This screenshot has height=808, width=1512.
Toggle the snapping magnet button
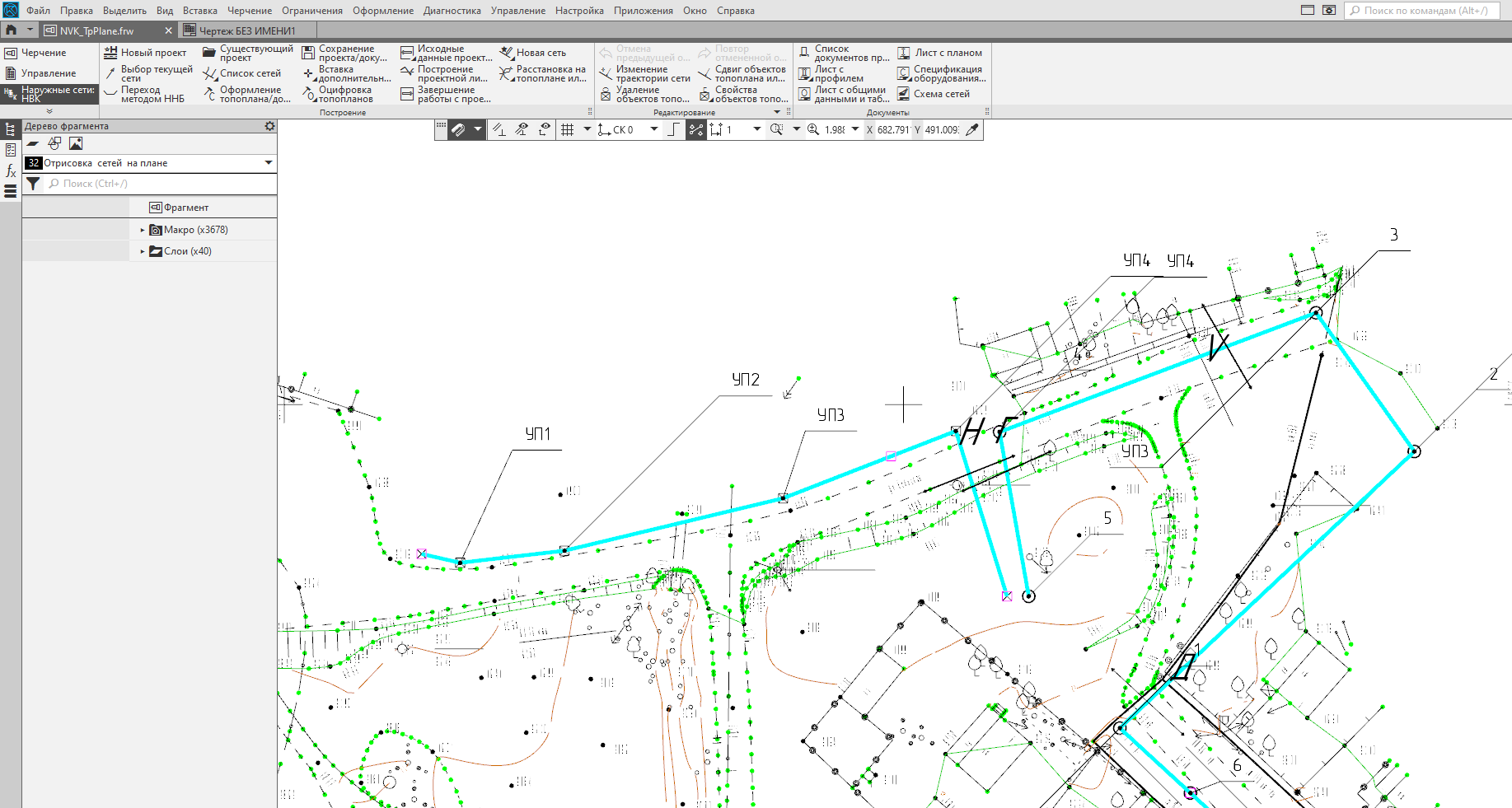(x=459, y=129)
